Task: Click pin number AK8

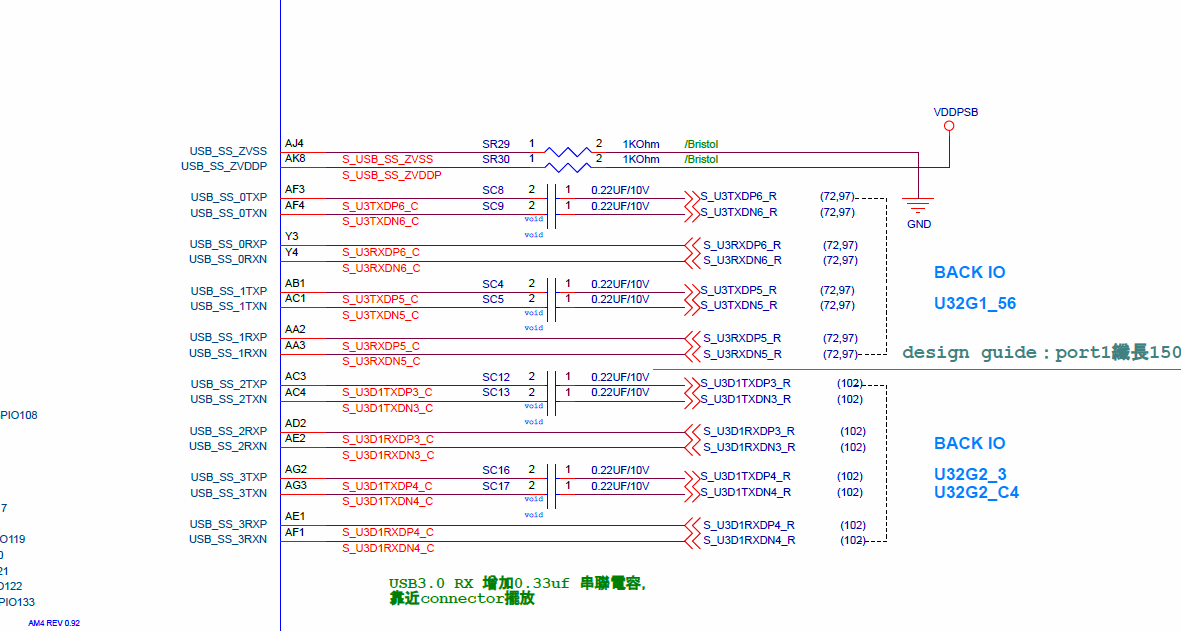Action: point(295,159)
